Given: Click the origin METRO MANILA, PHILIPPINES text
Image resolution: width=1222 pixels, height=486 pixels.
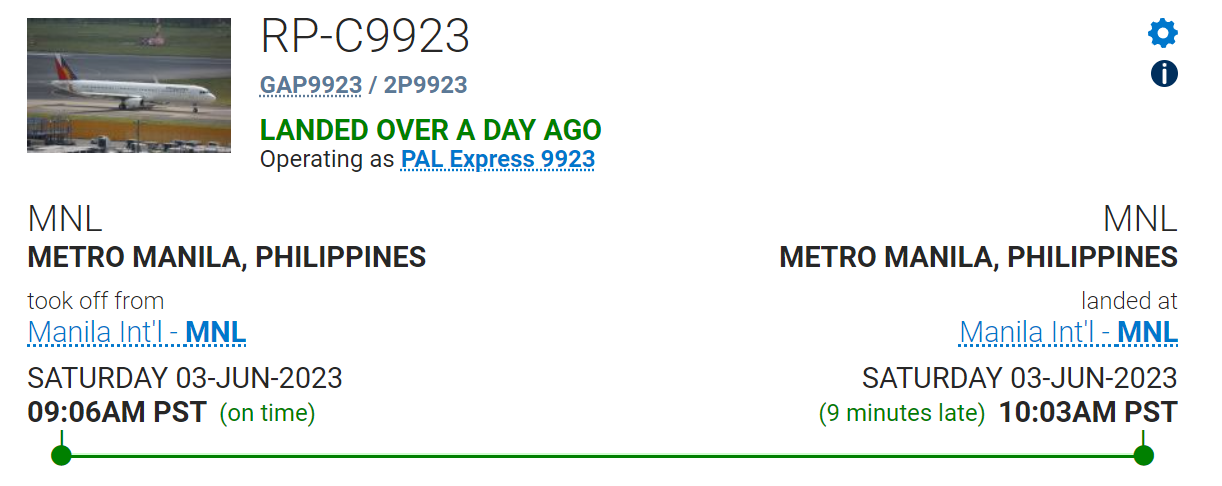Looking at the screenshot, I should click(x=226, y=257).
